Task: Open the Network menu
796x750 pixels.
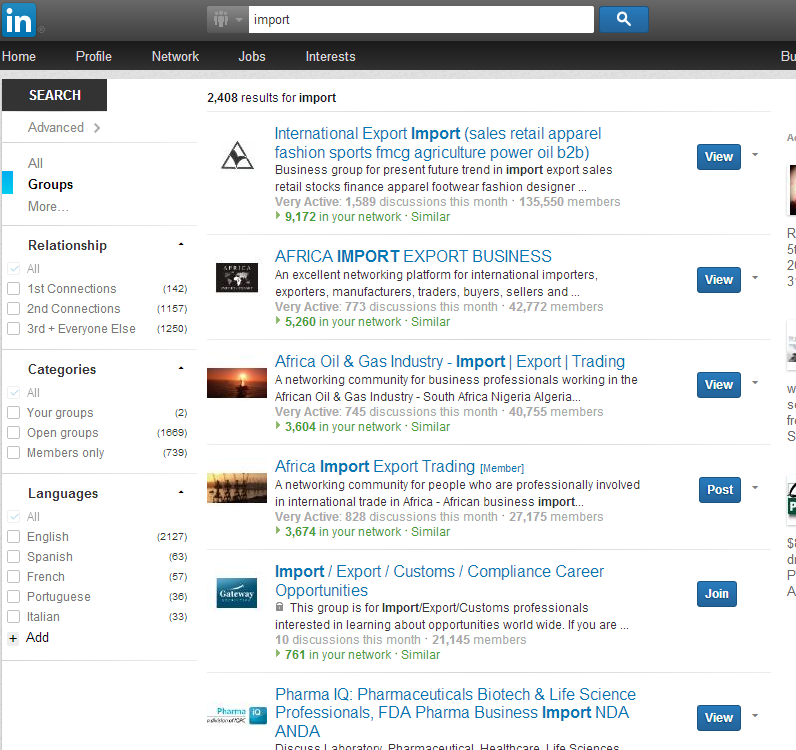Action: point(175,56)
